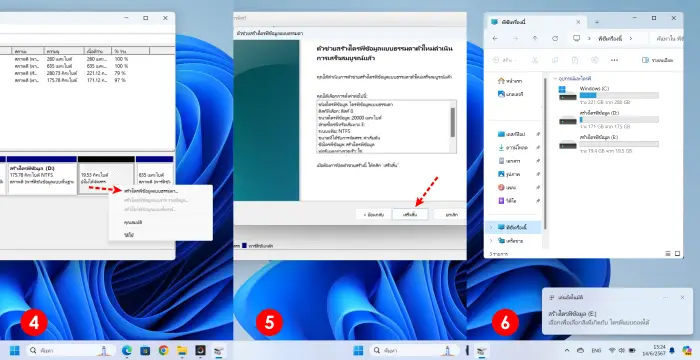Open the New item dropdown in Explorer
This screenshot has width=700, height=360.
point(504,60)
